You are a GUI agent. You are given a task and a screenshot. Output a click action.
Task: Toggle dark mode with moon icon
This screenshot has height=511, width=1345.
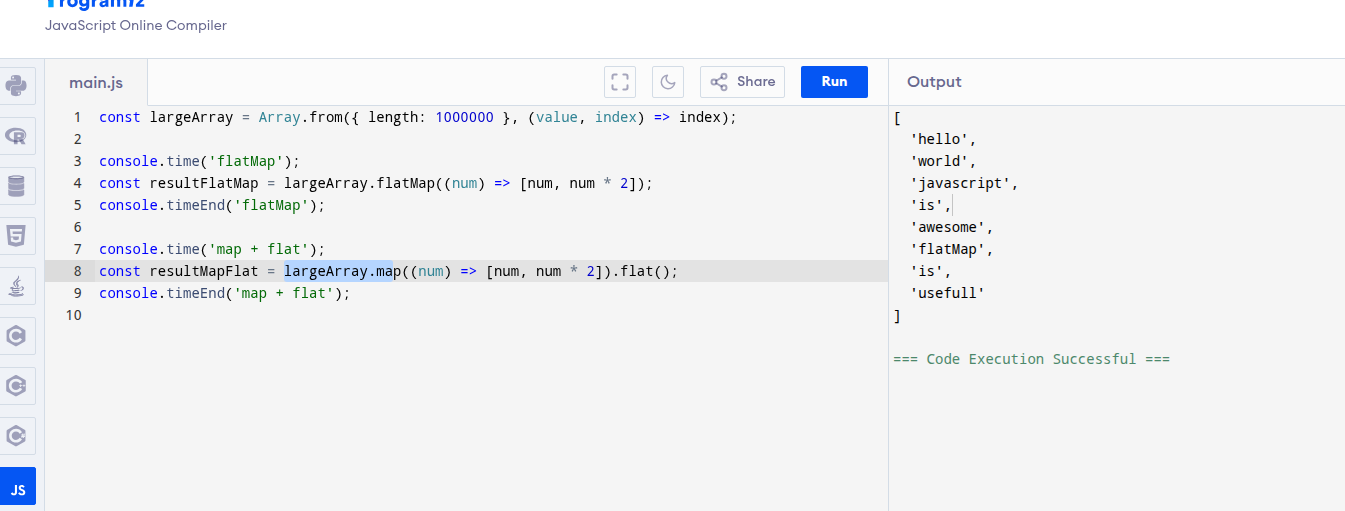click(667, 82)
